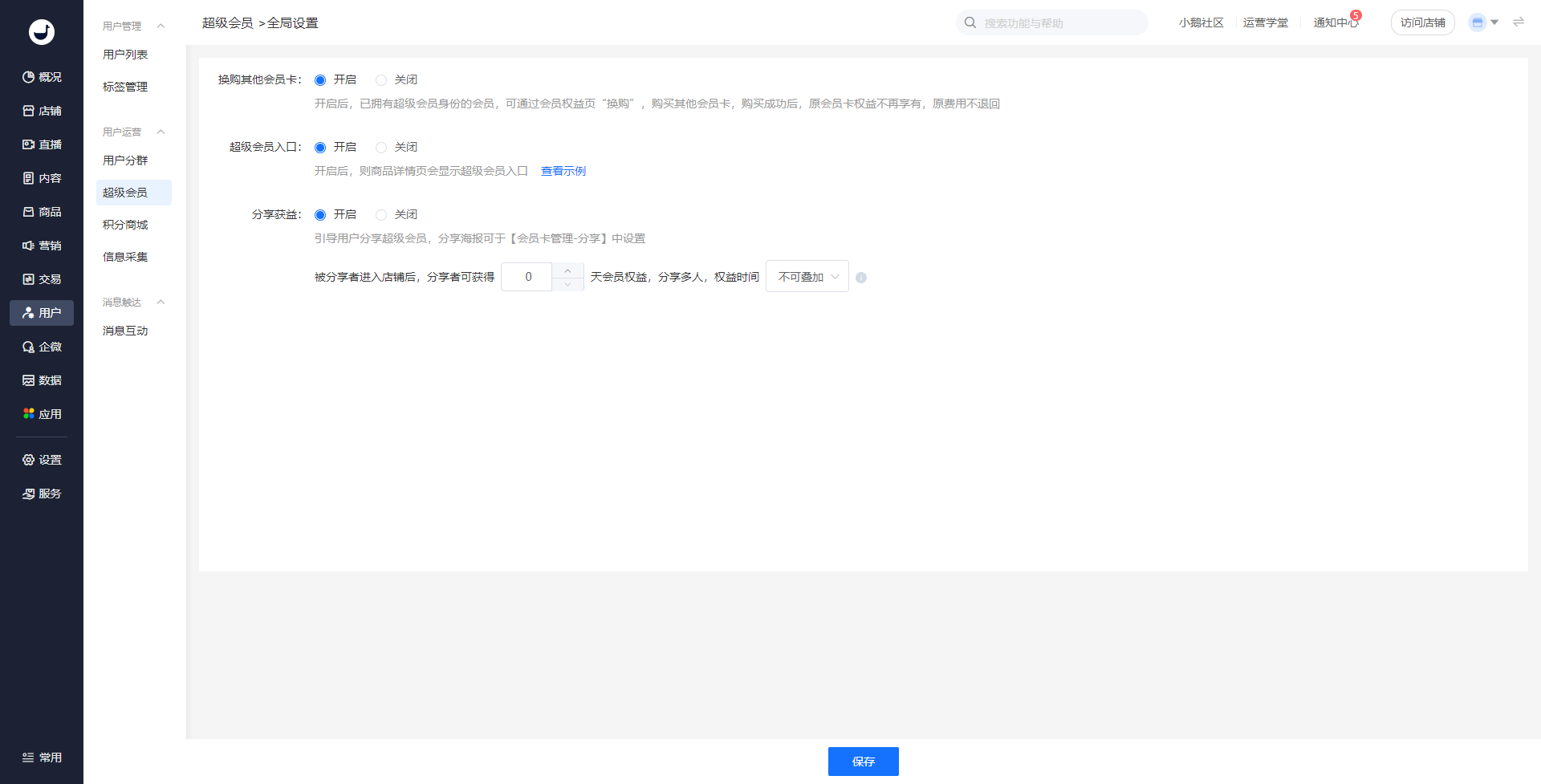Click the 概况 overview icon in sidebar
Viewport: 1541px width, 784px height.
29,77
